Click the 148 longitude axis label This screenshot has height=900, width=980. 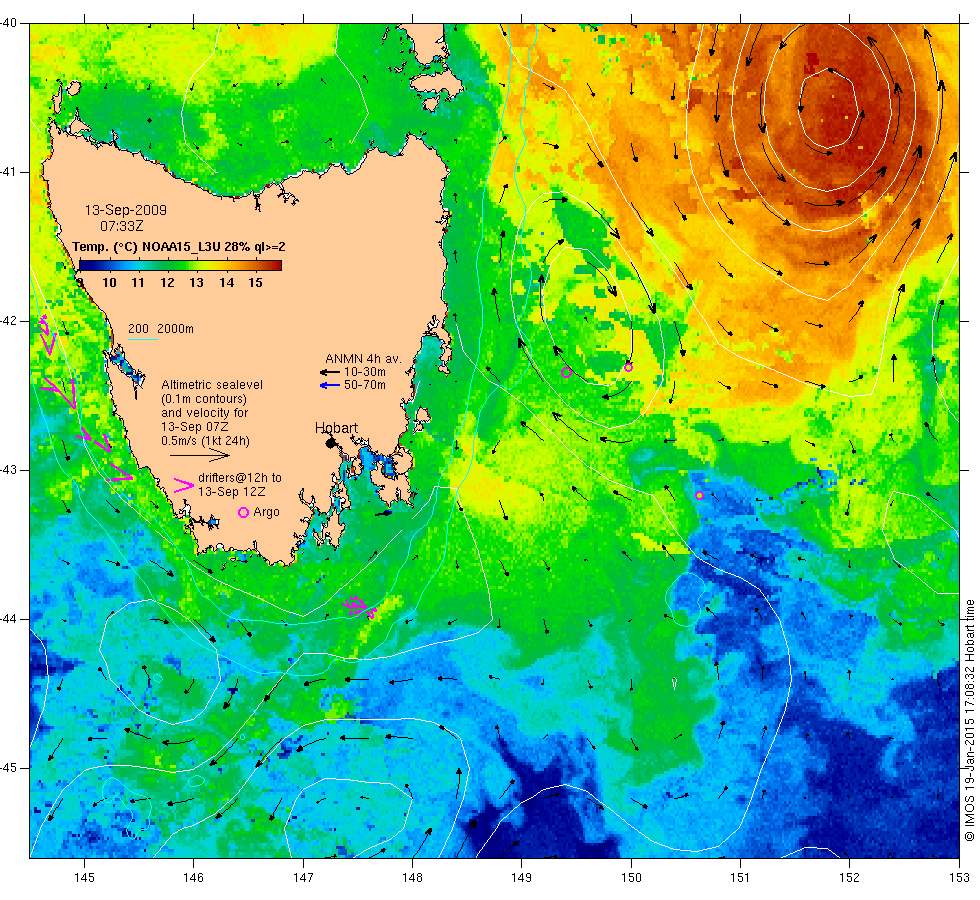point(412,878)
